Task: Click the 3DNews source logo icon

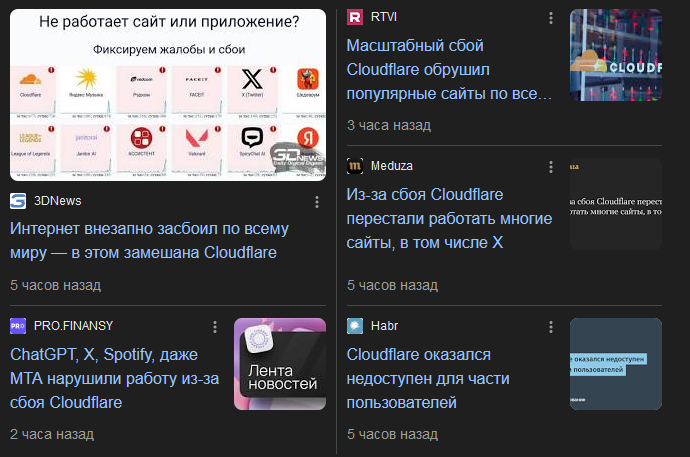Action: (18, 201)
